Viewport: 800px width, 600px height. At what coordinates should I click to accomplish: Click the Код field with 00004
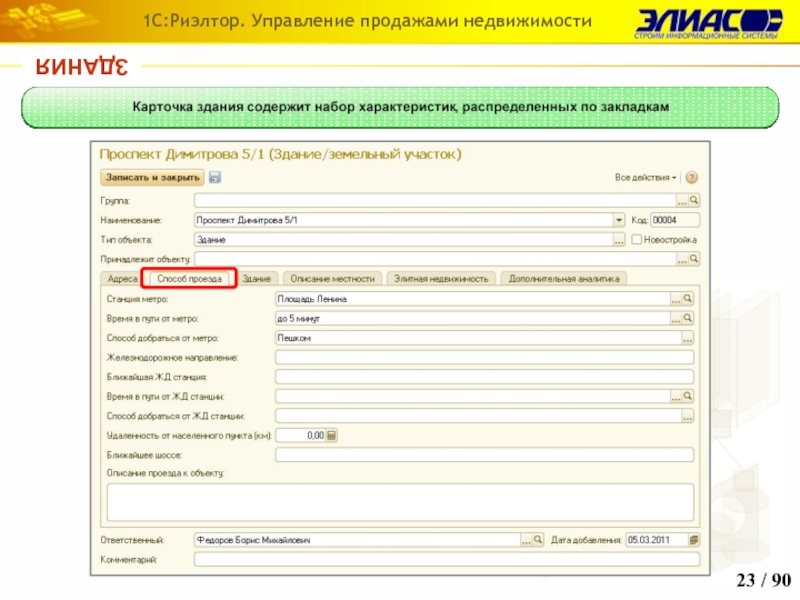pos(675,220)
